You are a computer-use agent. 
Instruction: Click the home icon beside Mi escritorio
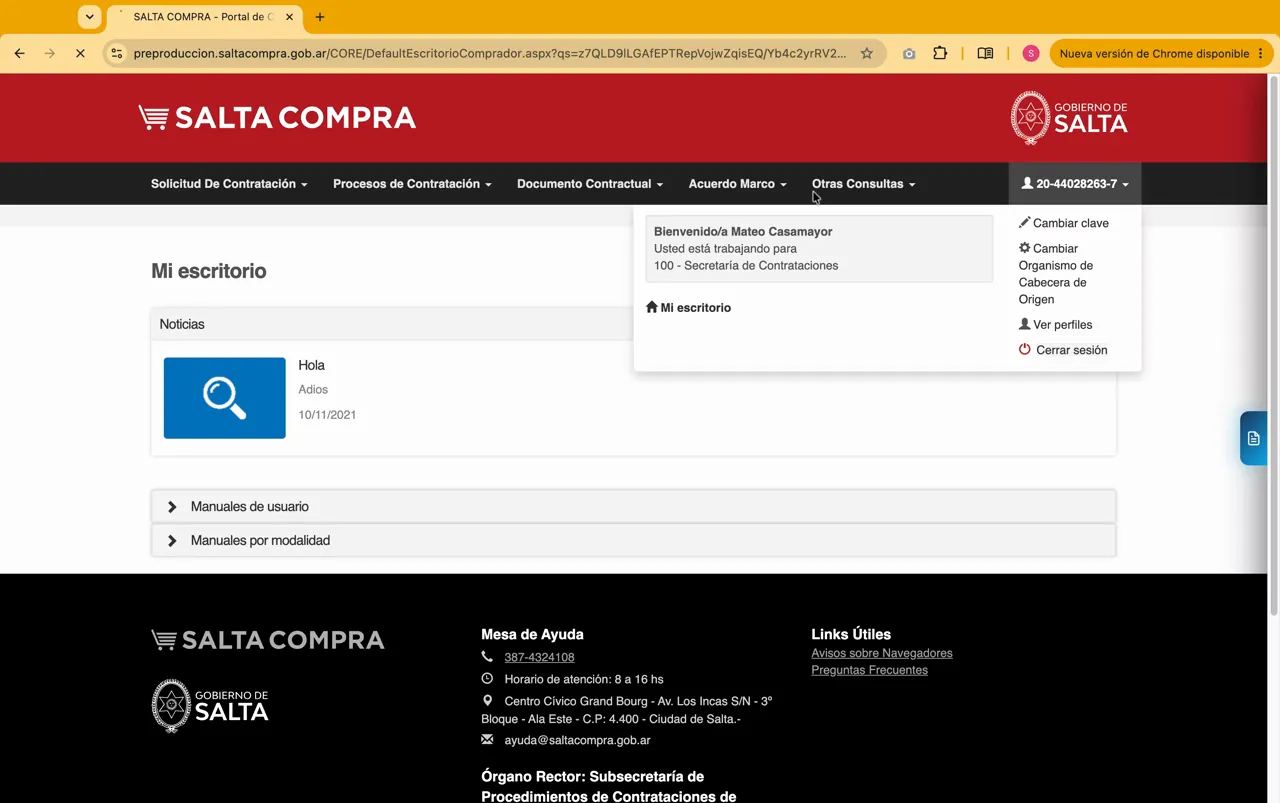652,307
